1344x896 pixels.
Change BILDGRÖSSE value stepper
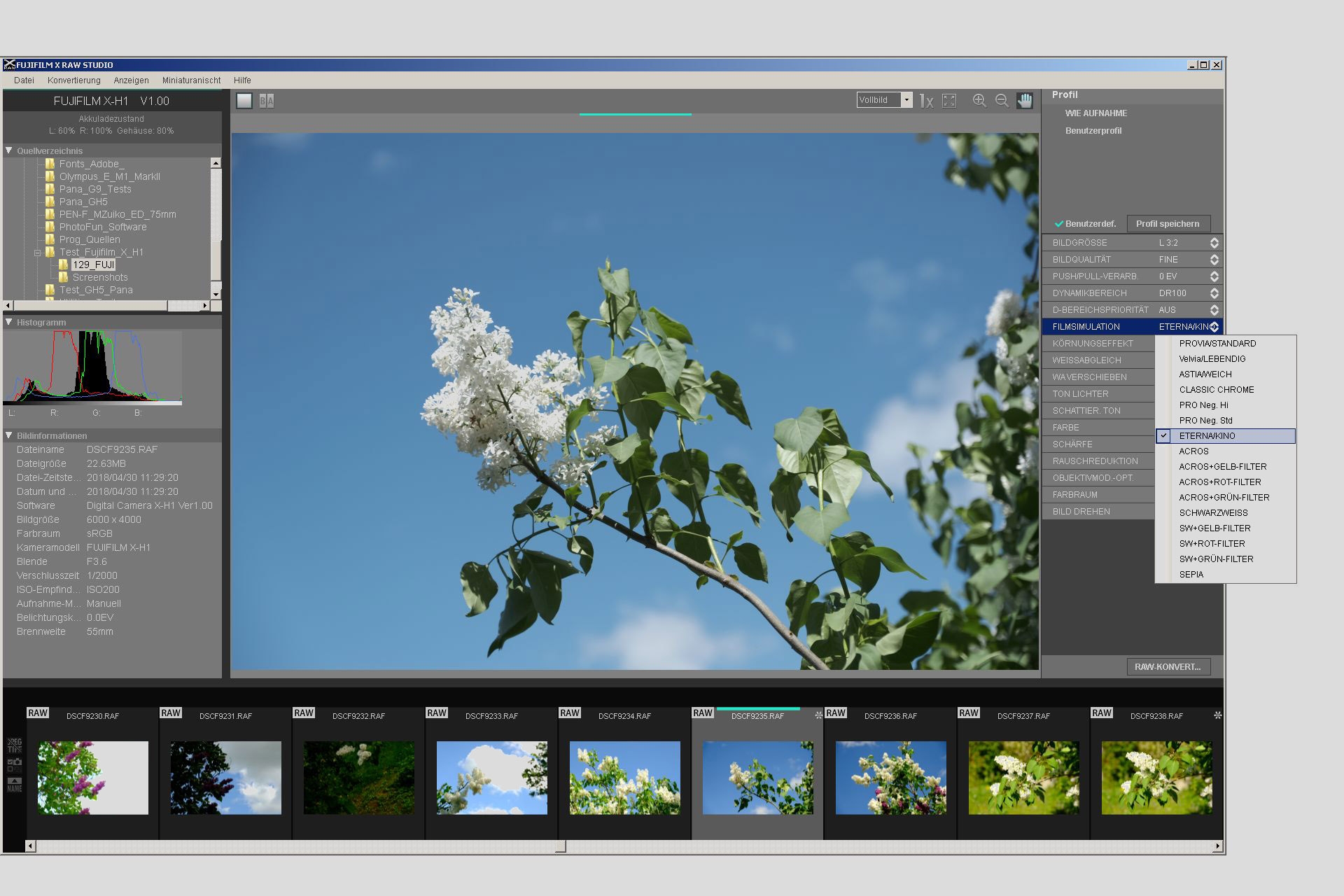coord(1214,243)
